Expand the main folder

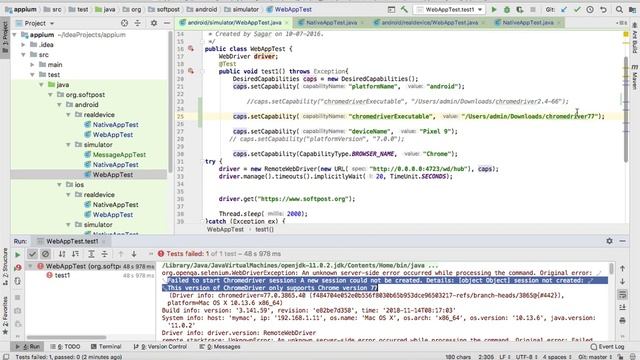pos(33,64)
